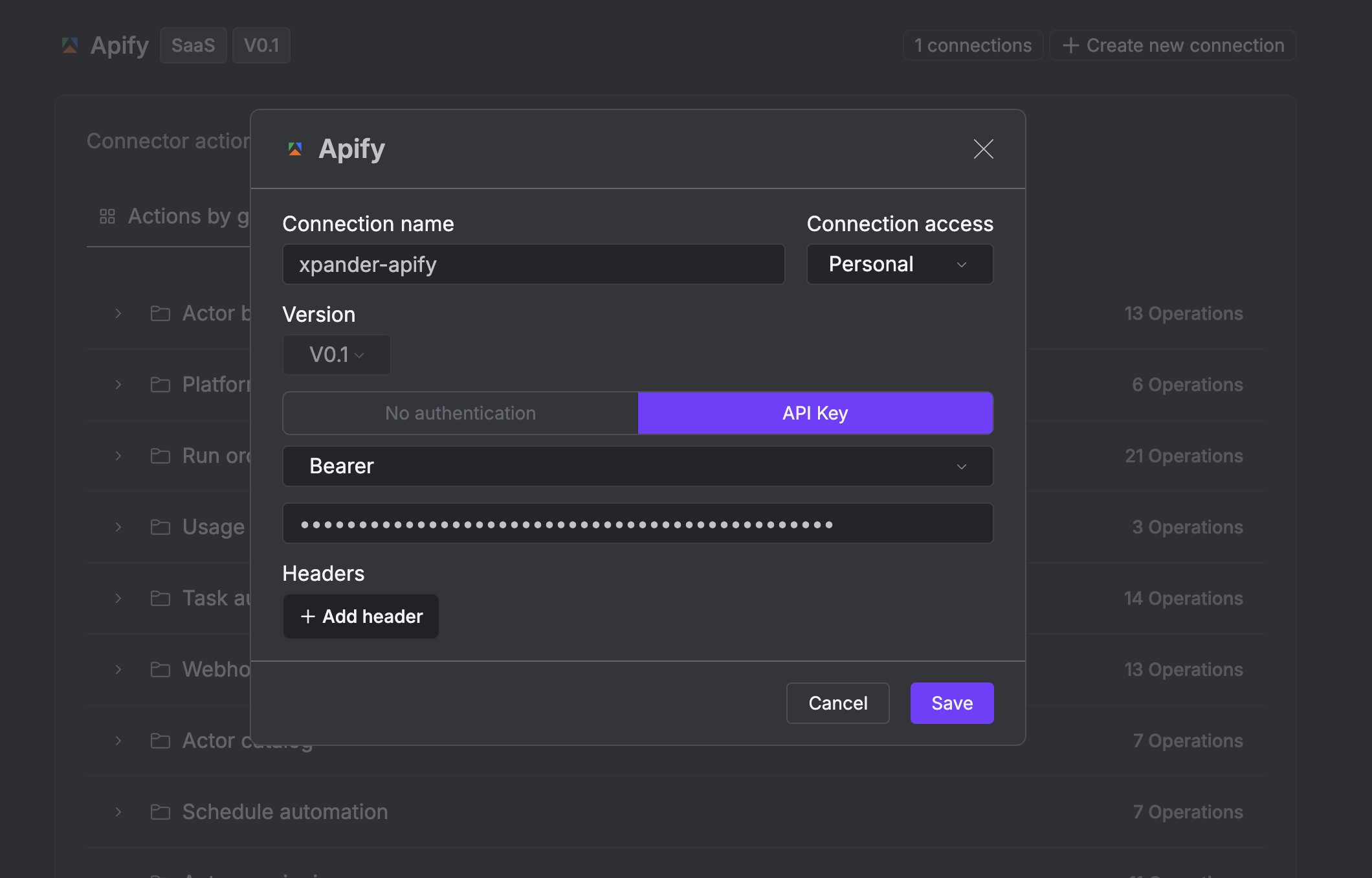Click the masked API key field
Image resolution: width=1372 pixels, height=878 pixels.
click(637, 524)
